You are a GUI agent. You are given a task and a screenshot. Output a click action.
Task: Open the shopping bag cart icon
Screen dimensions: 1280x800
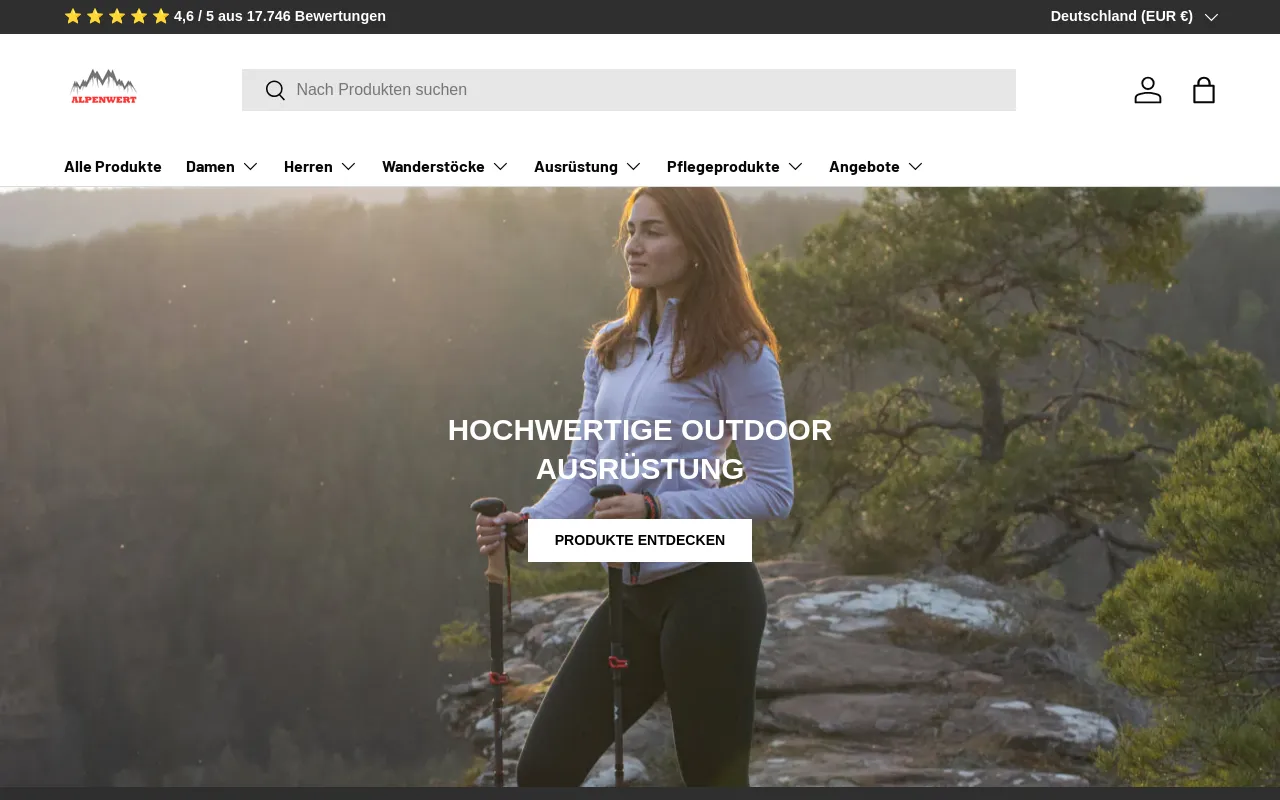click(x=1204, y=90)
